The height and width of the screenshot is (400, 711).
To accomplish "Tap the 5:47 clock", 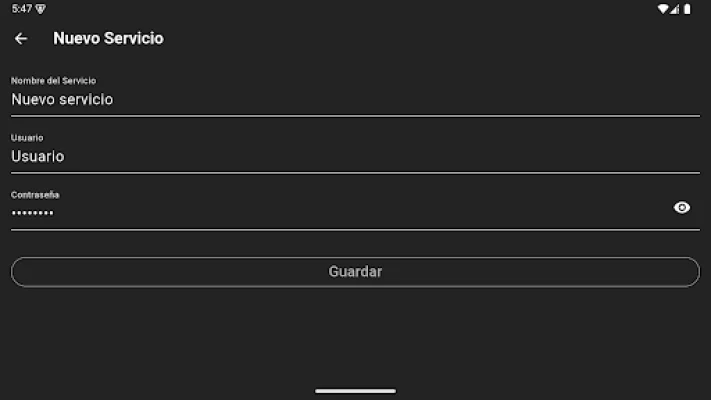I will click(x=21, y=9).
